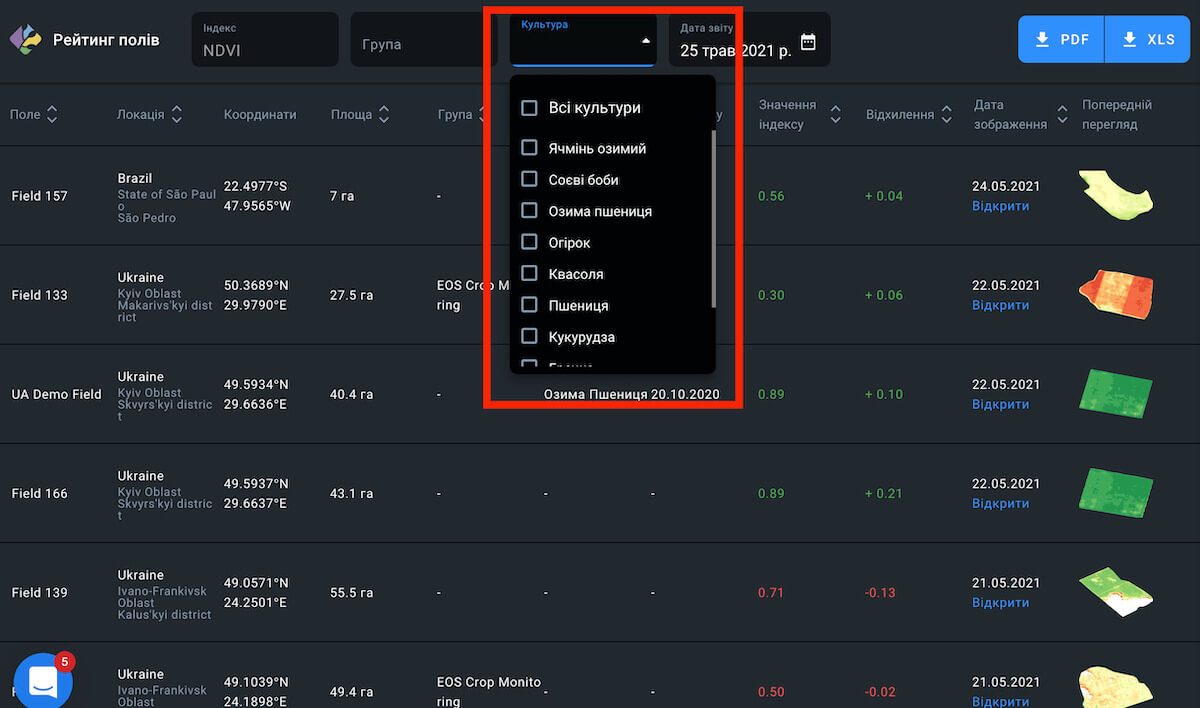
Task: Sort by Дата зображення column arrows
Action: point(1061,115)
